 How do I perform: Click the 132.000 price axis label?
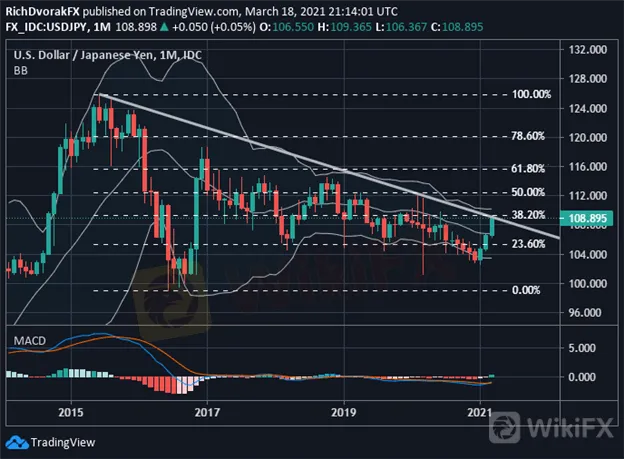click(x=588, y=50)
